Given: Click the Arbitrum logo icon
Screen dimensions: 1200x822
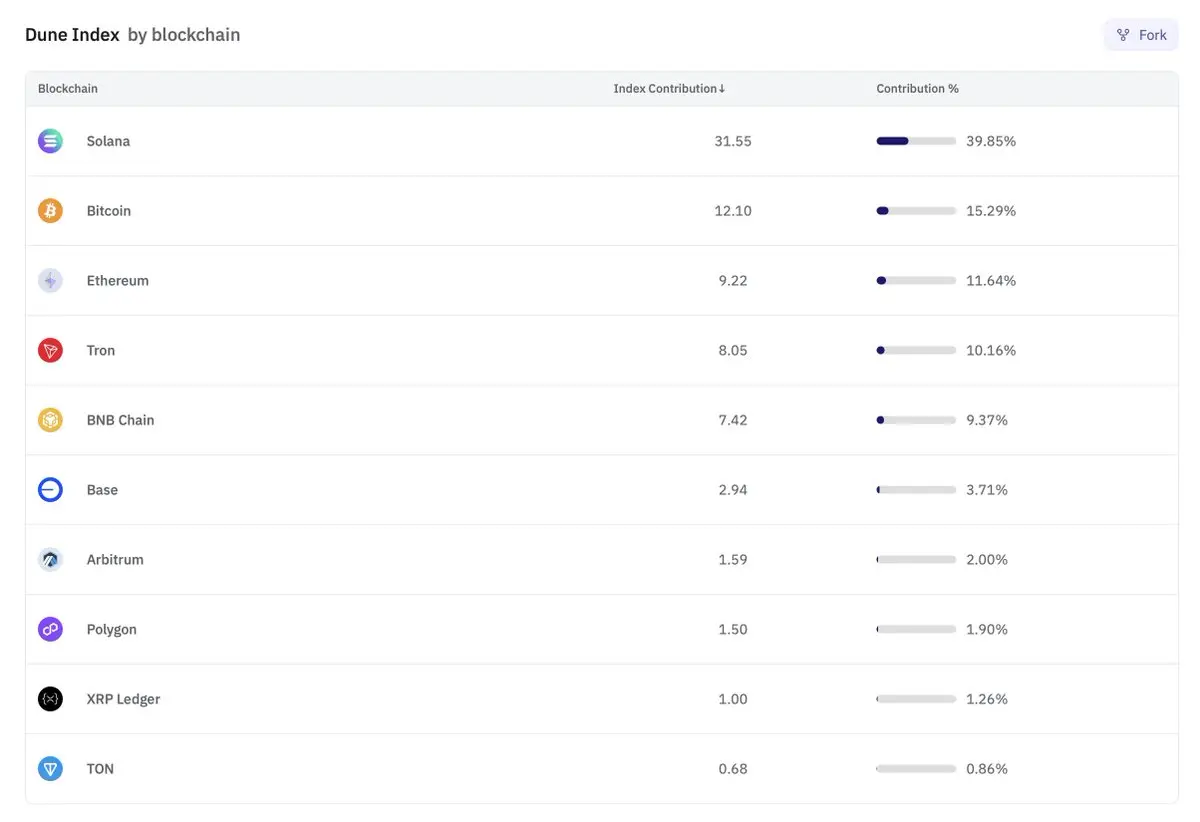Looking at the screenshot, I should [50, 560].
